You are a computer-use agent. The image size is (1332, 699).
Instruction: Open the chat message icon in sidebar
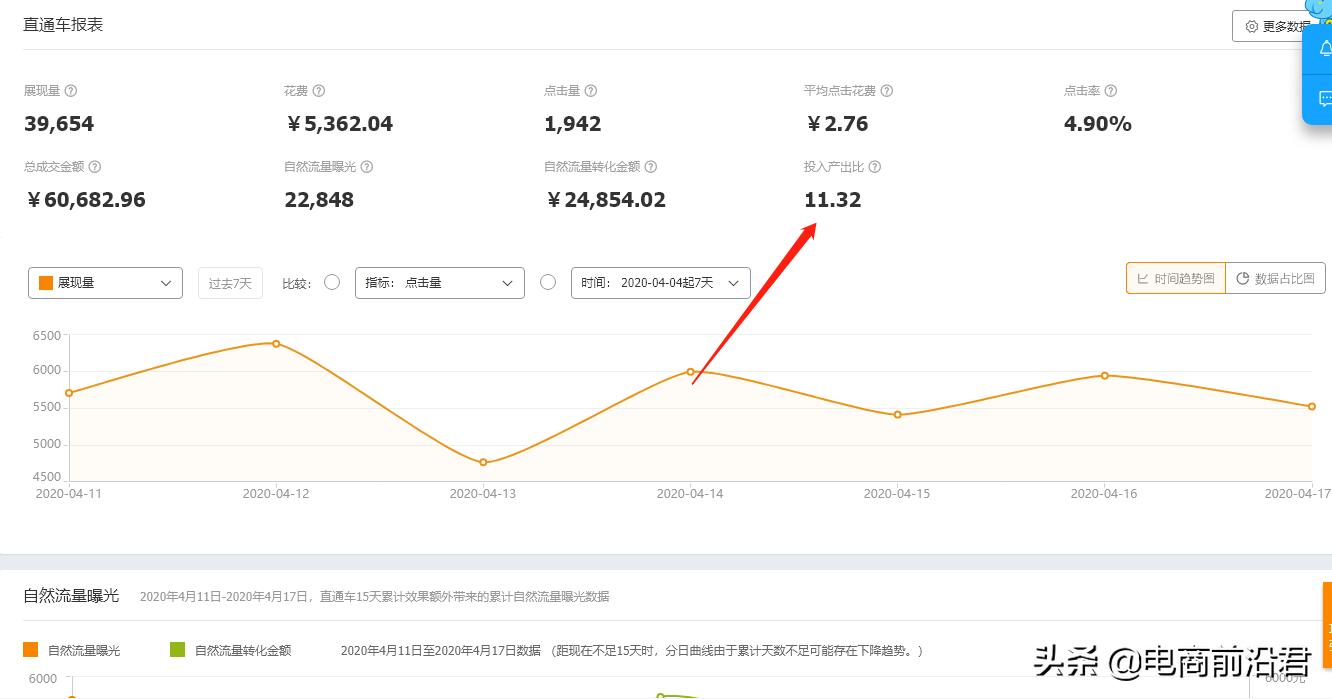click(1326, 99)
